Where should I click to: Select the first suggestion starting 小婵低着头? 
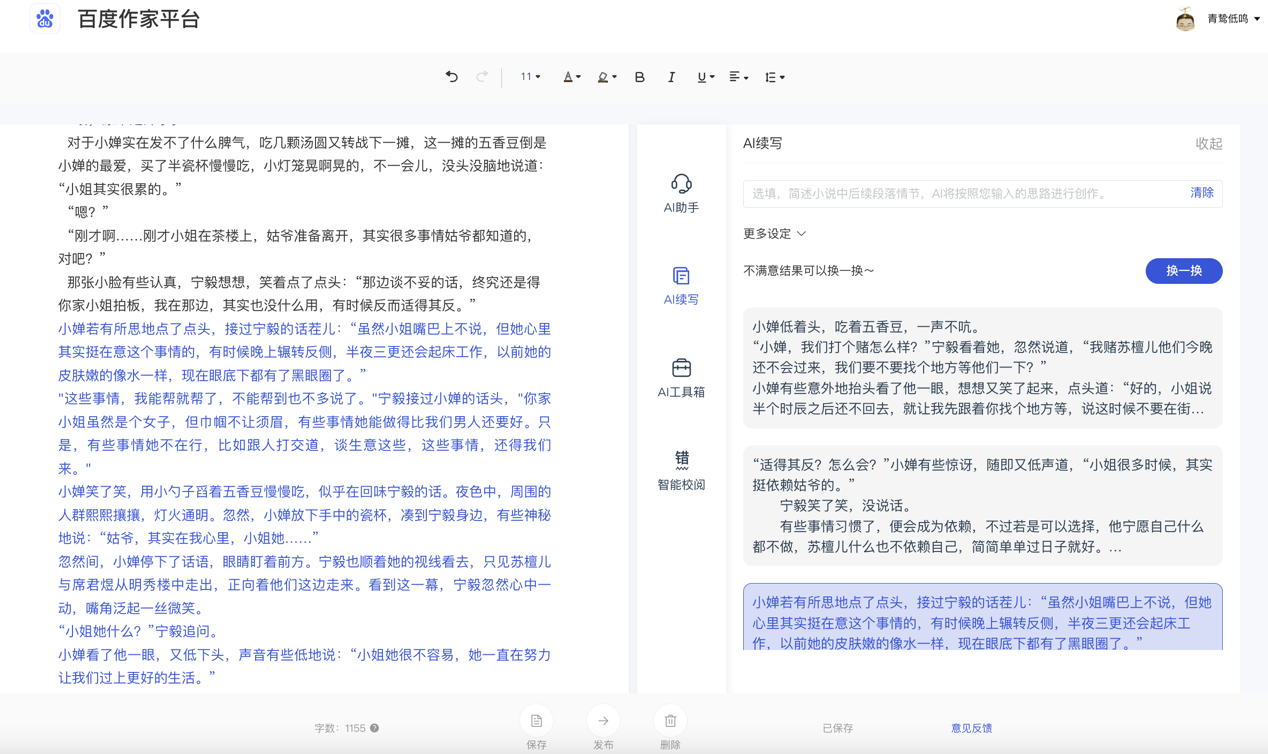[983, 367]
